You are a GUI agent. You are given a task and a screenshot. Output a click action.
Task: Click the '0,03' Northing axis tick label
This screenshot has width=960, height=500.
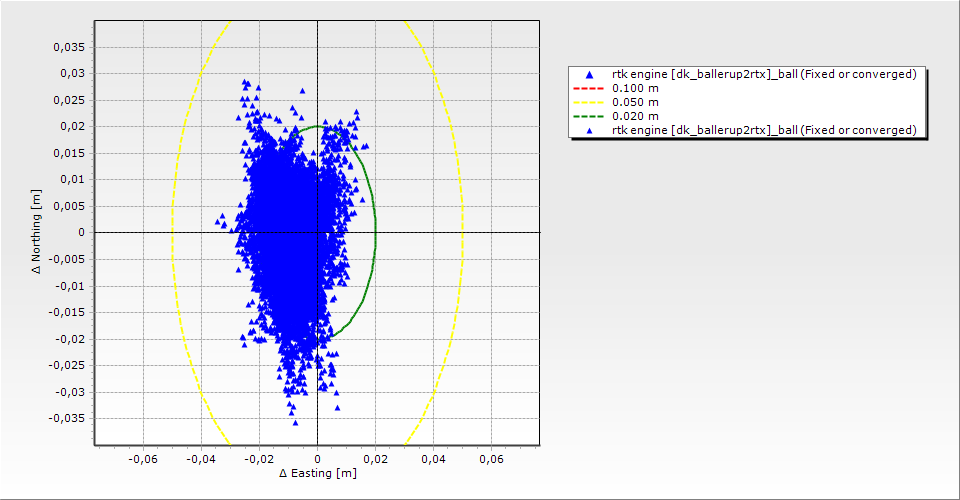[x=72, y=73]
